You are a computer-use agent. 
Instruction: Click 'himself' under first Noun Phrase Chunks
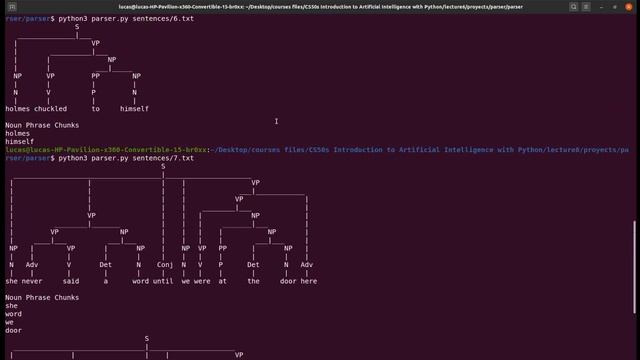pyautogui.click(x=20, y=142)
